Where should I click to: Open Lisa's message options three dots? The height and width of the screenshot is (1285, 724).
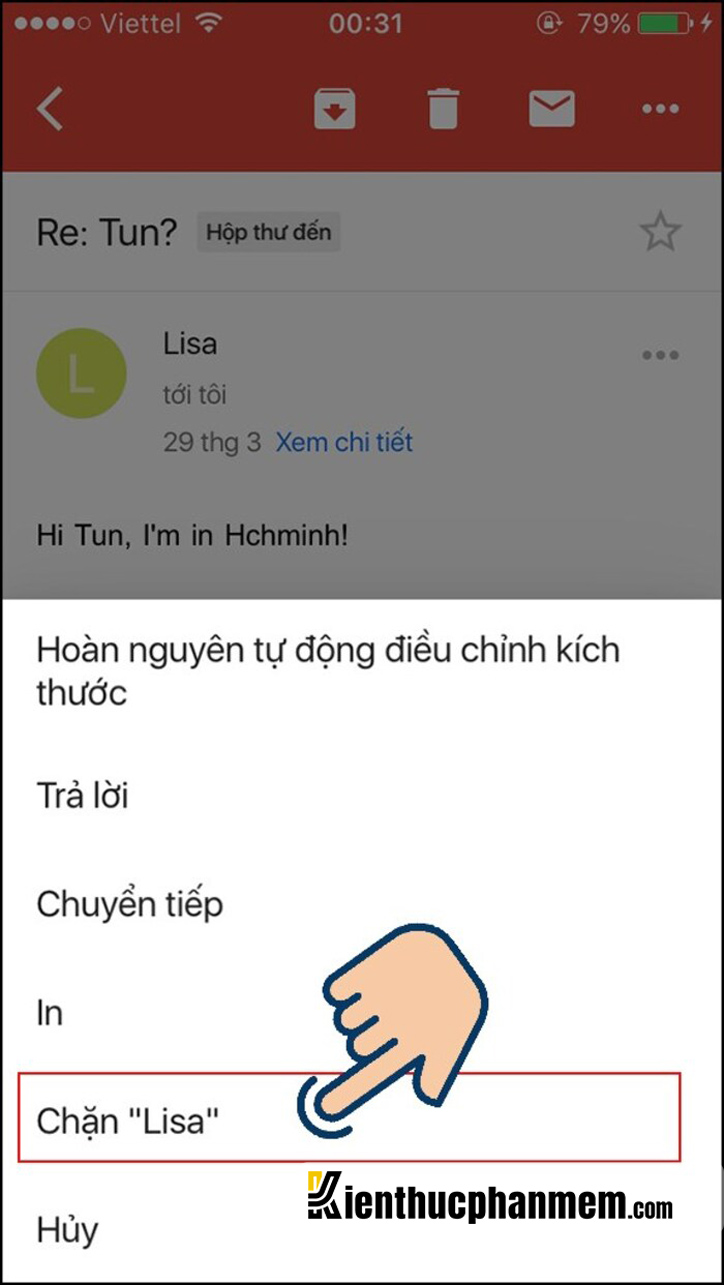point(660,355)
